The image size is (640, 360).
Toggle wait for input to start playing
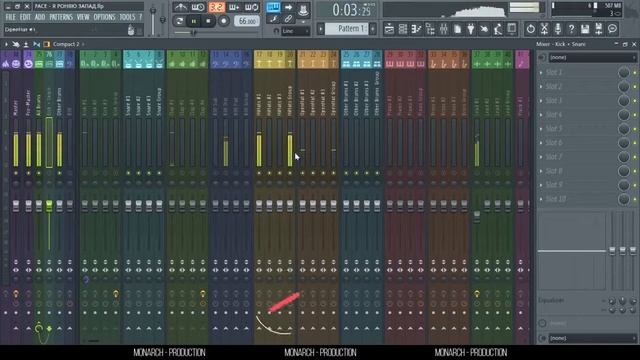(x=198, y=7)
